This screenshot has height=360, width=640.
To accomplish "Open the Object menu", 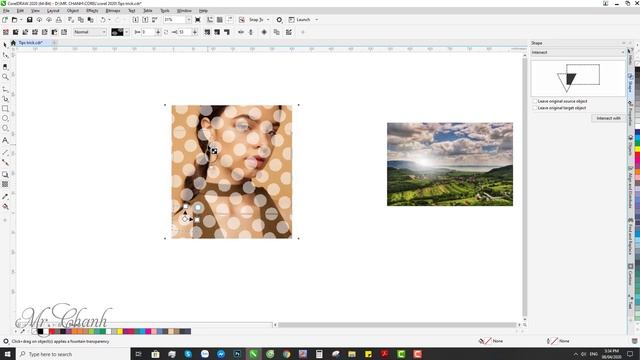I will [x=73, y=11].
